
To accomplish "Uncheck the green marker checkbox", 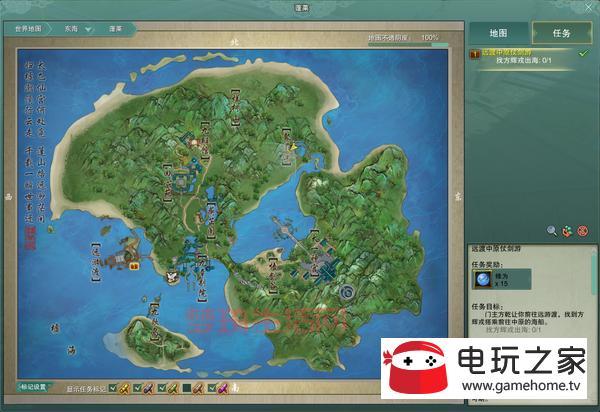I will click(x=162, y=388).
